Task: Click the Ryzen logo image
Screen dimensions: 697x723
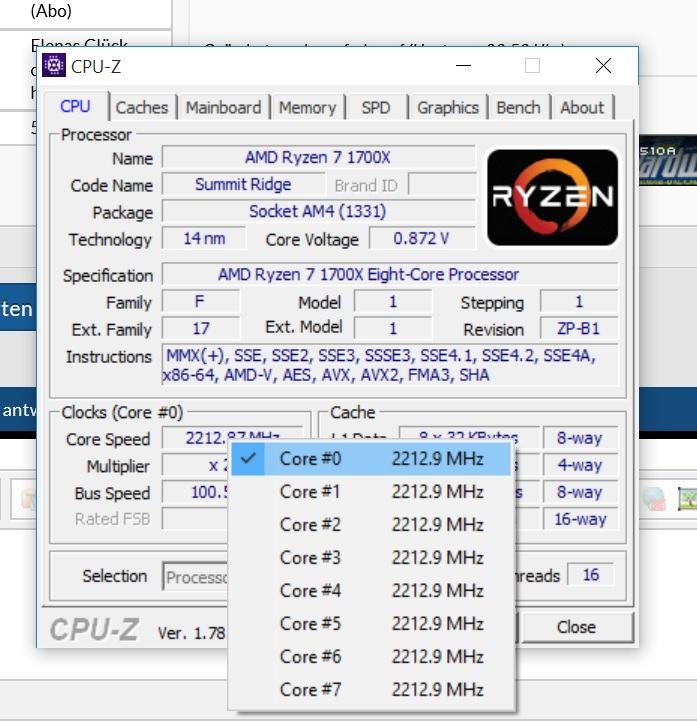Action: click(x=552, y=197)
